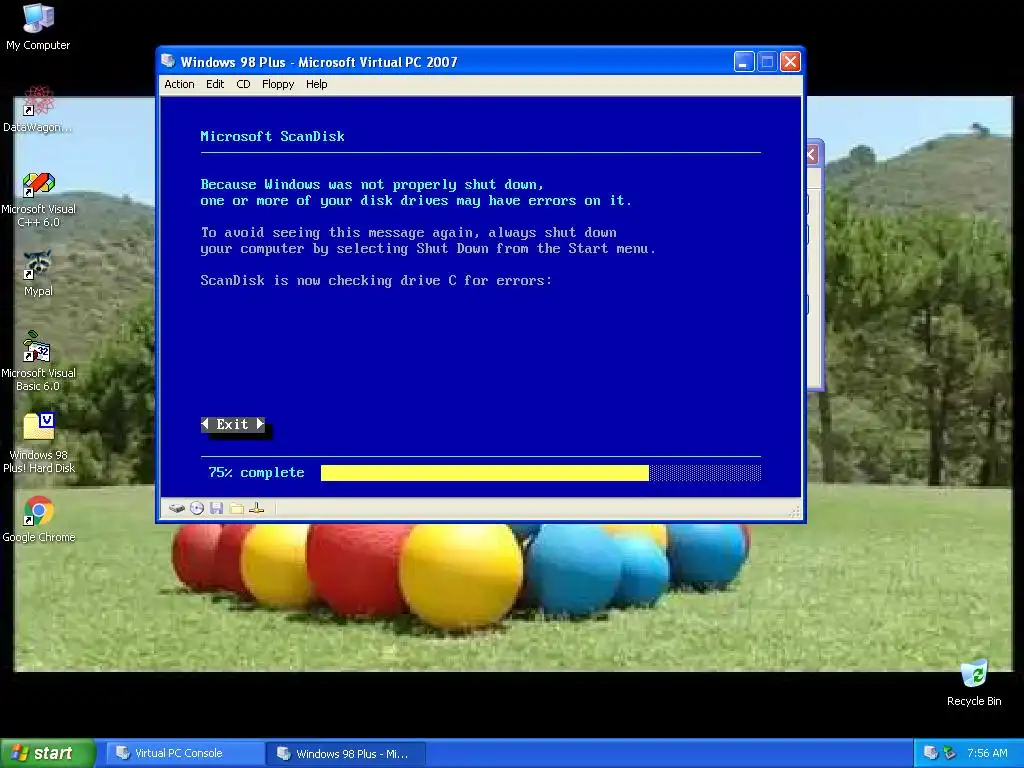
Task: Close the Windows 98 Plus Virtual PC window
Action: coord(790,62)
